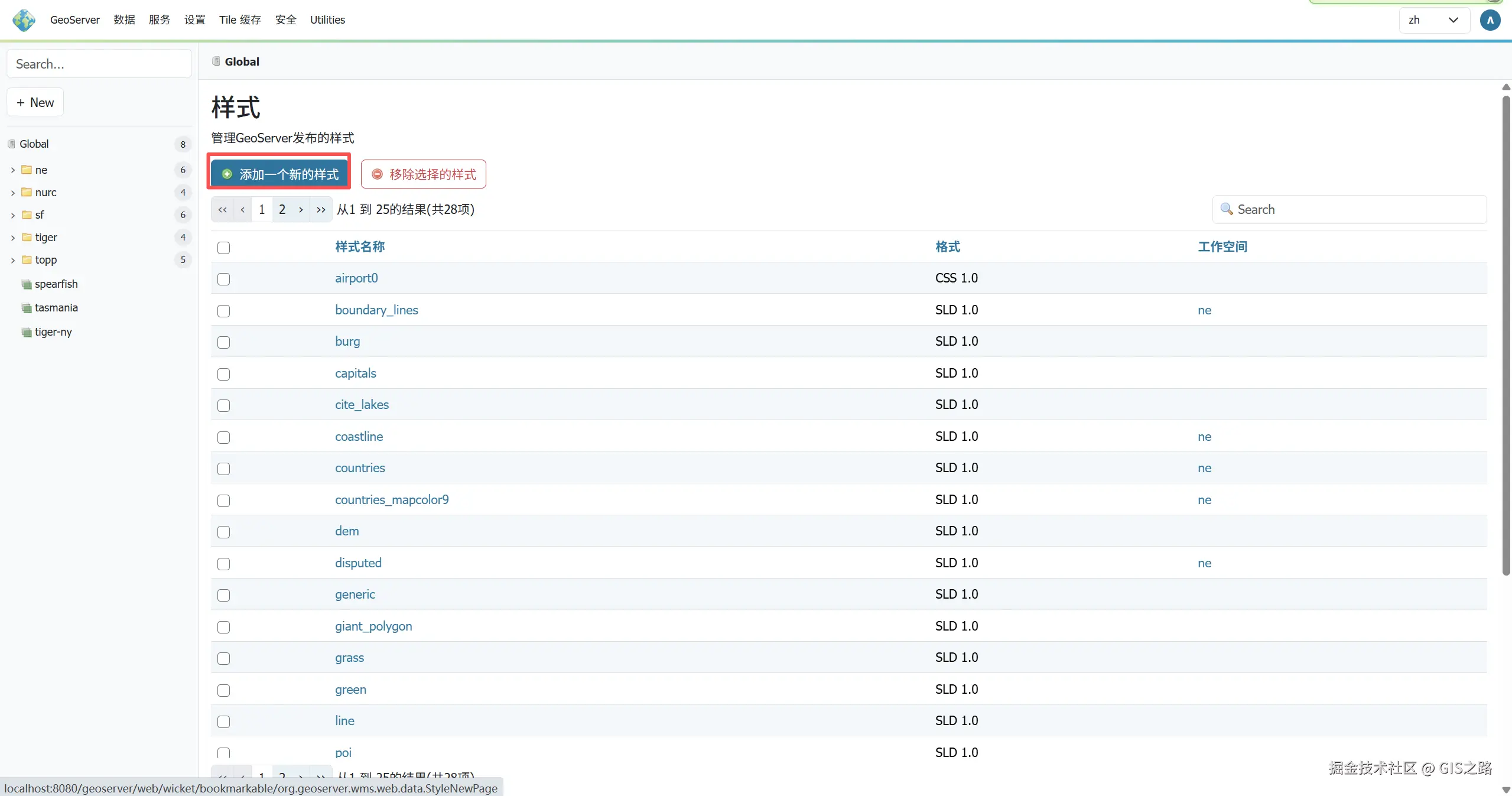Open the boundary_lines style link
The image size is (1512, 796).
click(x=376, y=310)
